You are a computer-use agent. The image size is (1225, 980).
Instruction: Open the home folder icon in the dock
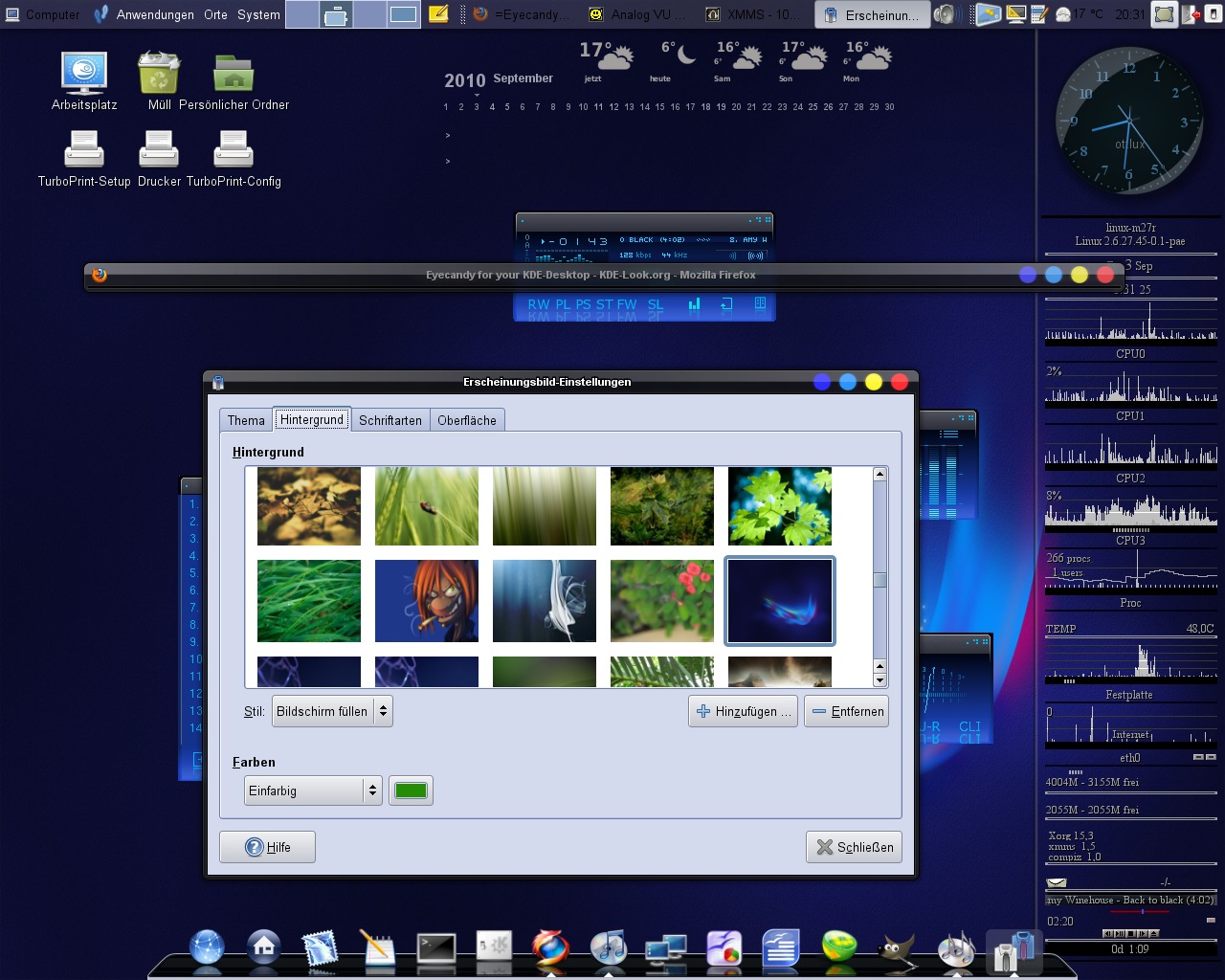(264, 947)
